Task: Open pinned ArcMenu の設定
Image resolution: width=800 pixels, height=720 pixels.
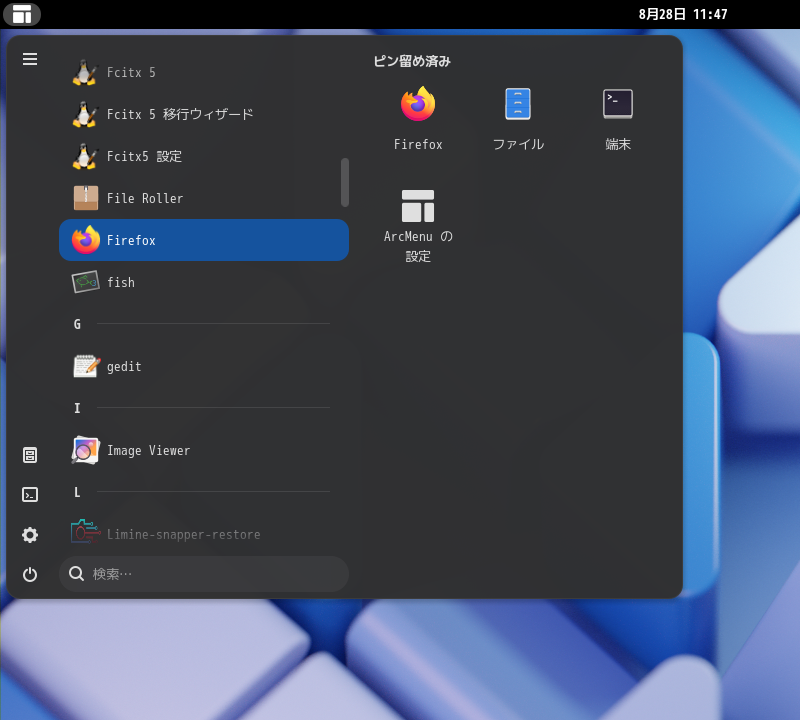Action: point(418,225)
